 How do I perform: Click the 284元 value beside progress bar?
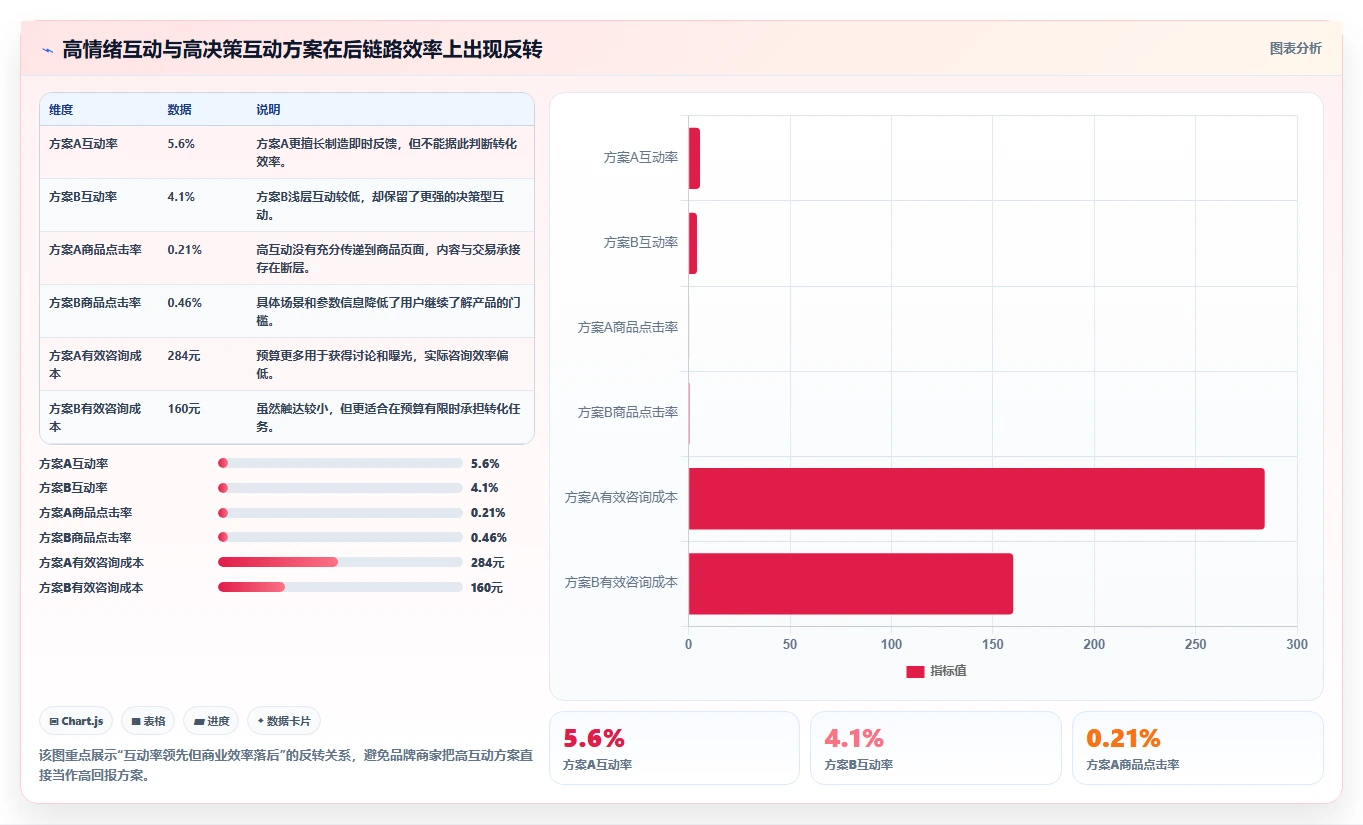coord(488,563)
